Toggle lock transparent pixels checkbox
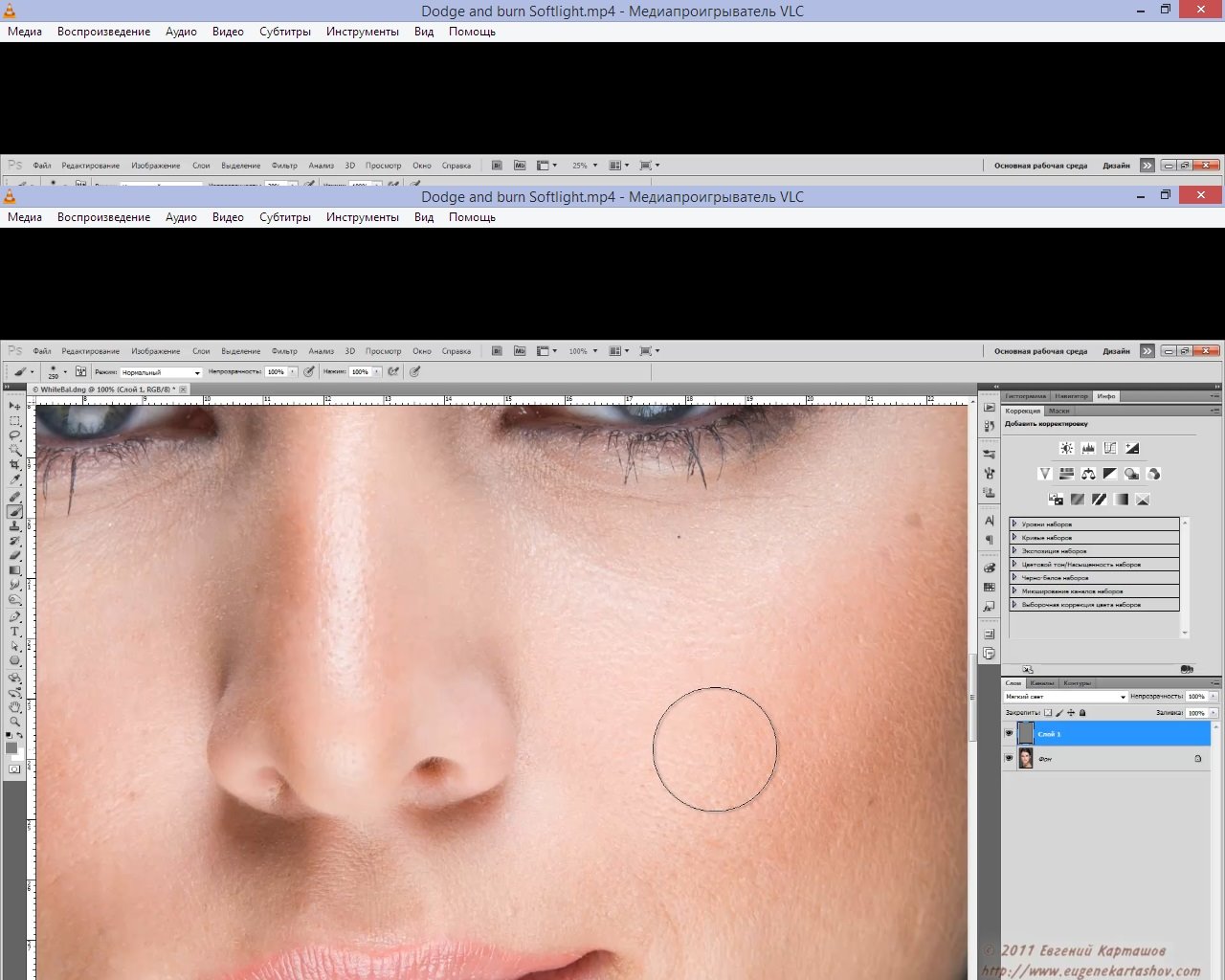 coord(1048,713)
